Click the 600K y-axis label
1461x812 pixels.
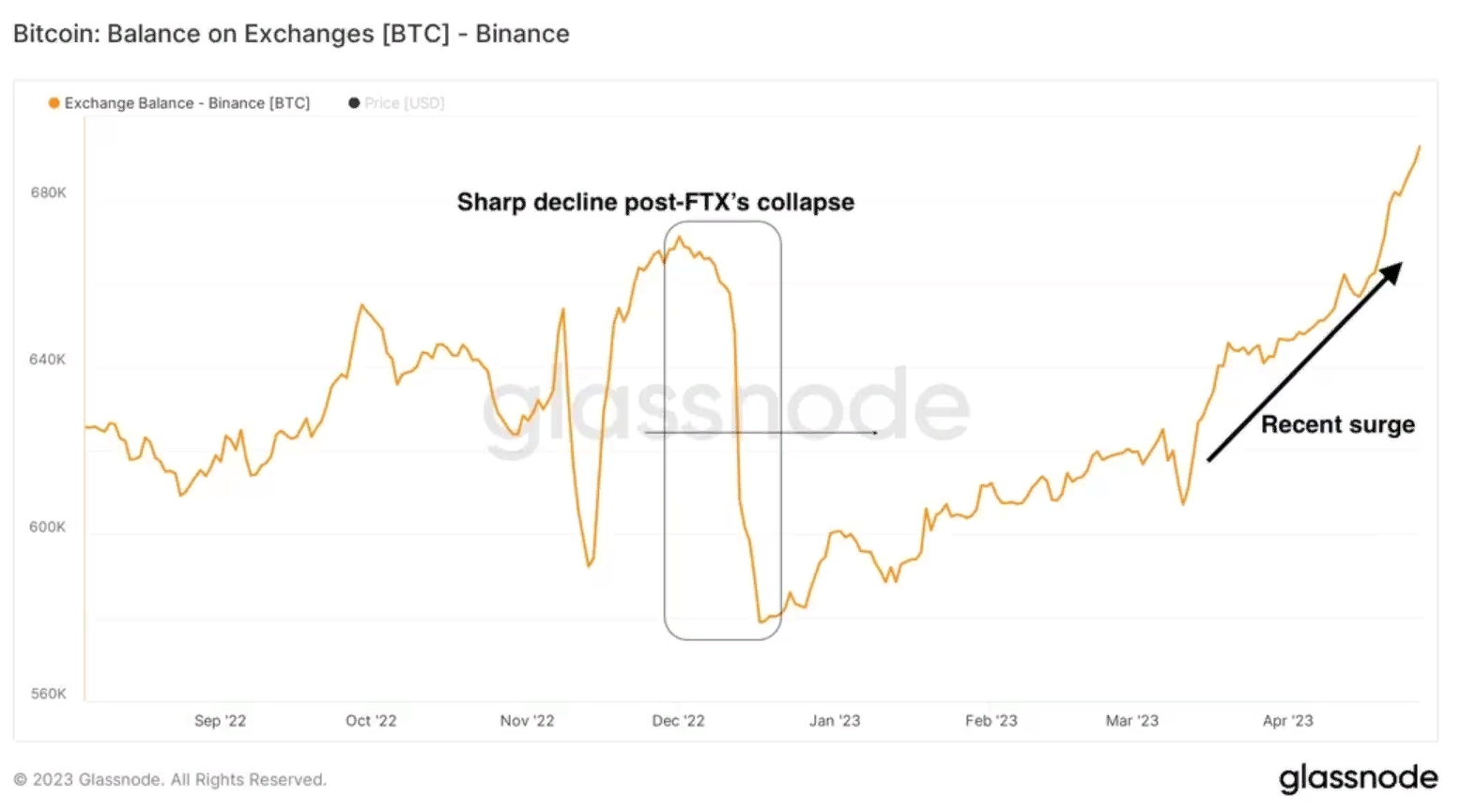48,527
